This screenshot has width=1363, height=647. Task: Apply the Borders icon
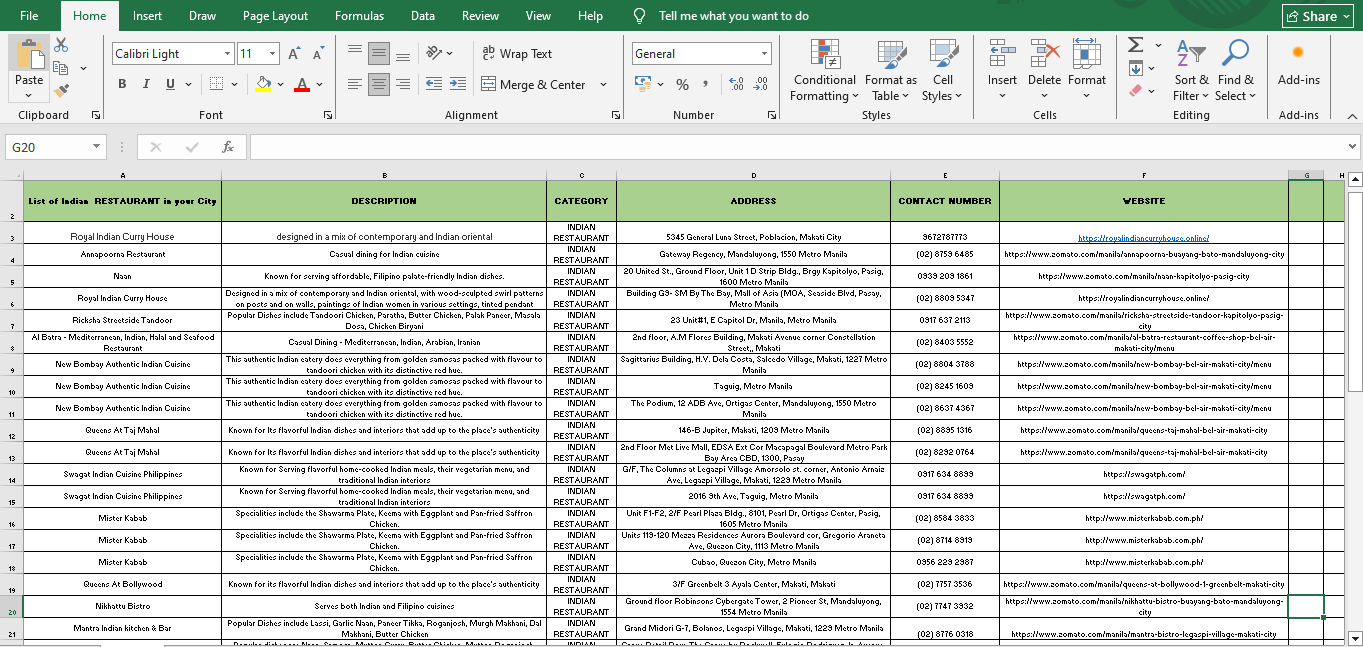coord(216,84)
